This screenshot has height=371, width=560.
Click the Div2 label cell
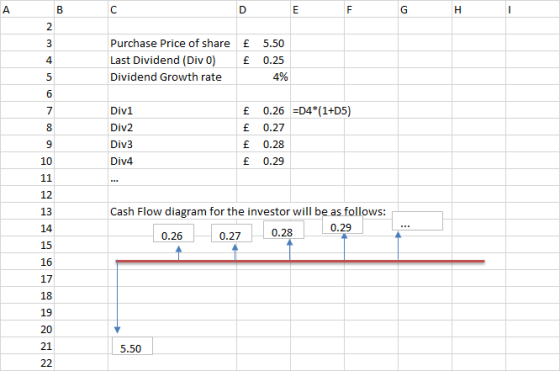click(x=172, y=127)
